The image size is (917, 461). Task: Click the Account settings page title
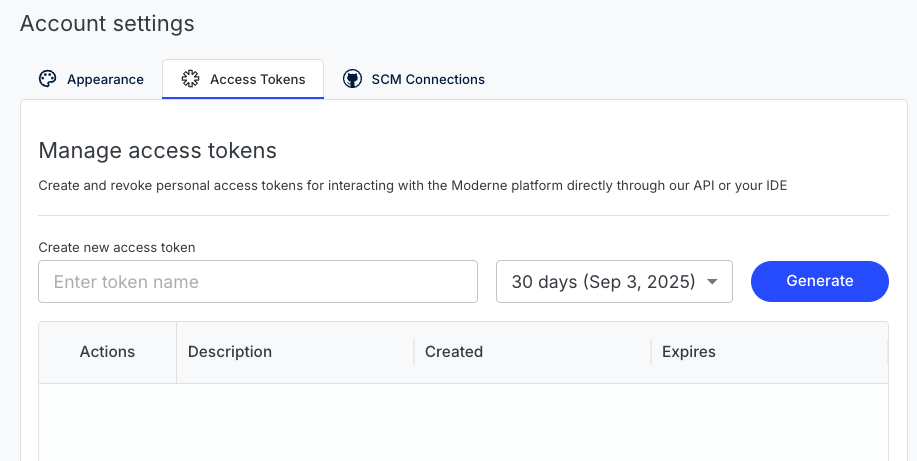(x=107, y=24)
